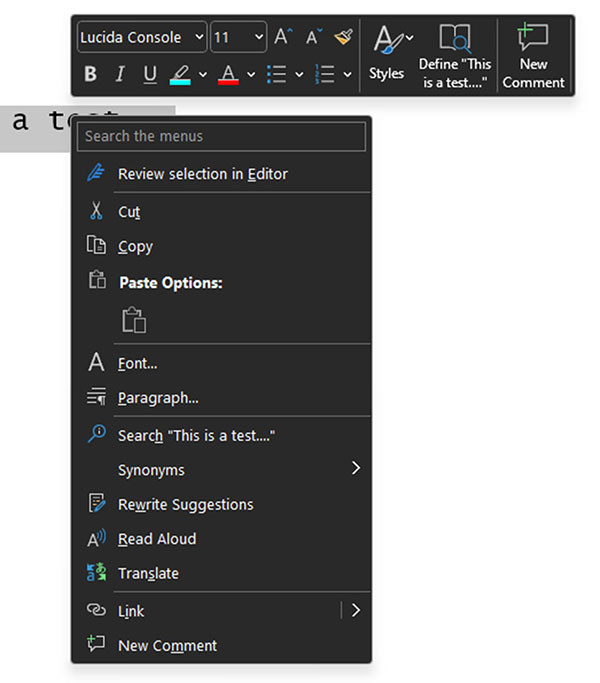Image resolution: width=600 pixels, height=683 pixels.
Task: Decrease font size with shrink icon
Action: tap(314, 37)
